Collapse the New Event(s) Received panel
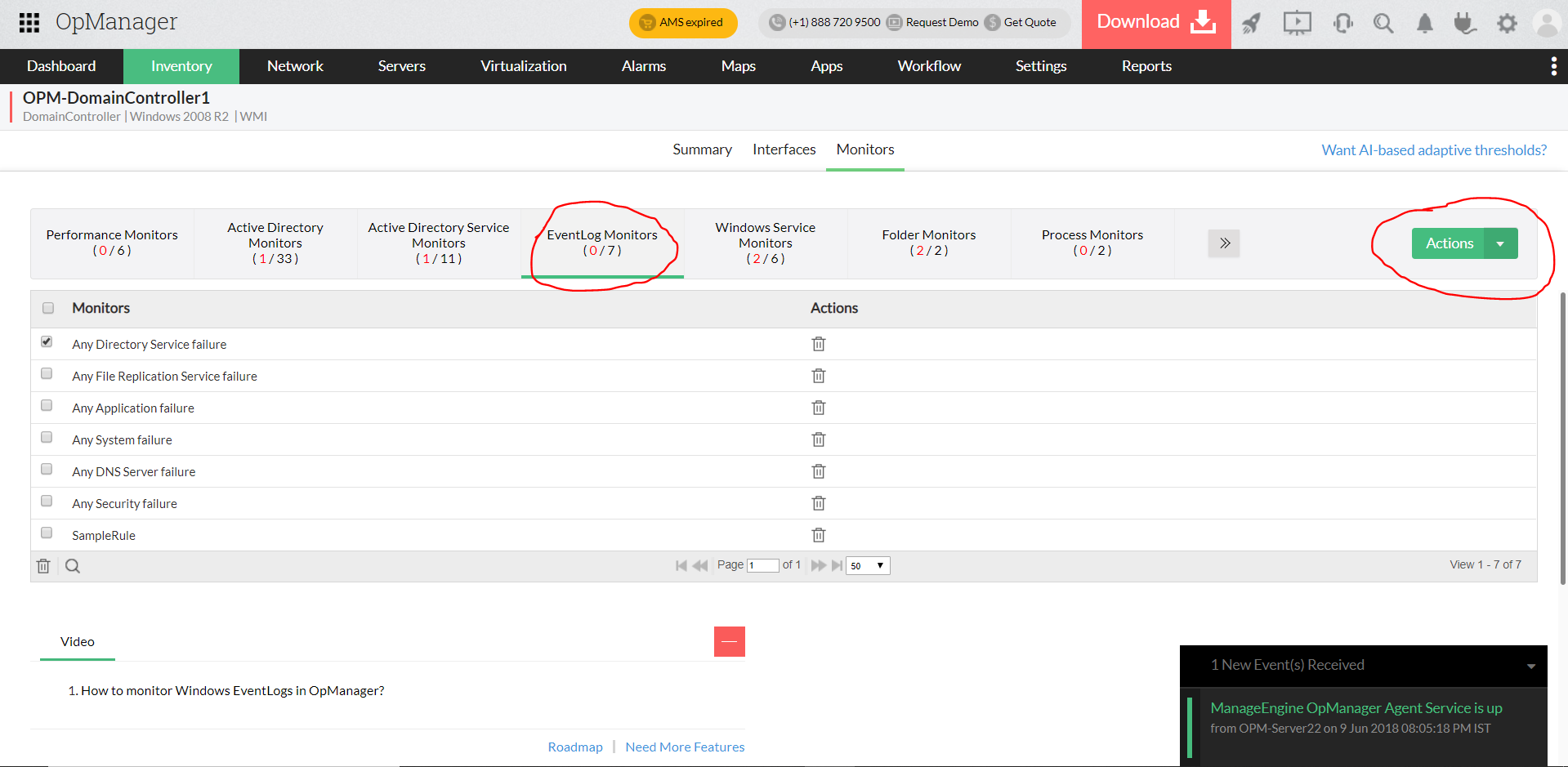The height and width of the screenshot is (767, 1568). click(x=1530, y=667)
